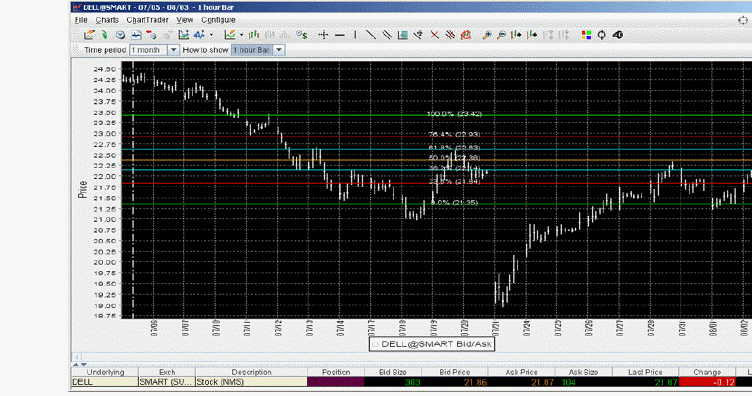Click the zoom out magnifier icon

[501, 35]
